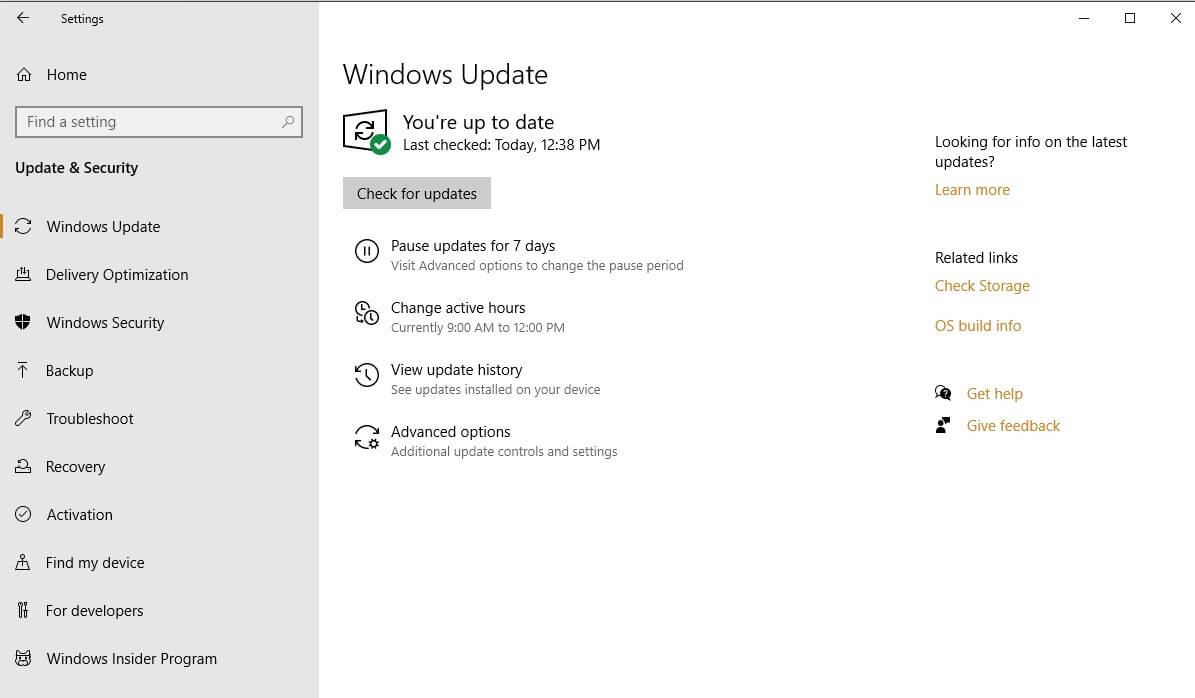Maximize the Settings window
The width and height of the screenshot is (1195, 698).
point(1129,18)
